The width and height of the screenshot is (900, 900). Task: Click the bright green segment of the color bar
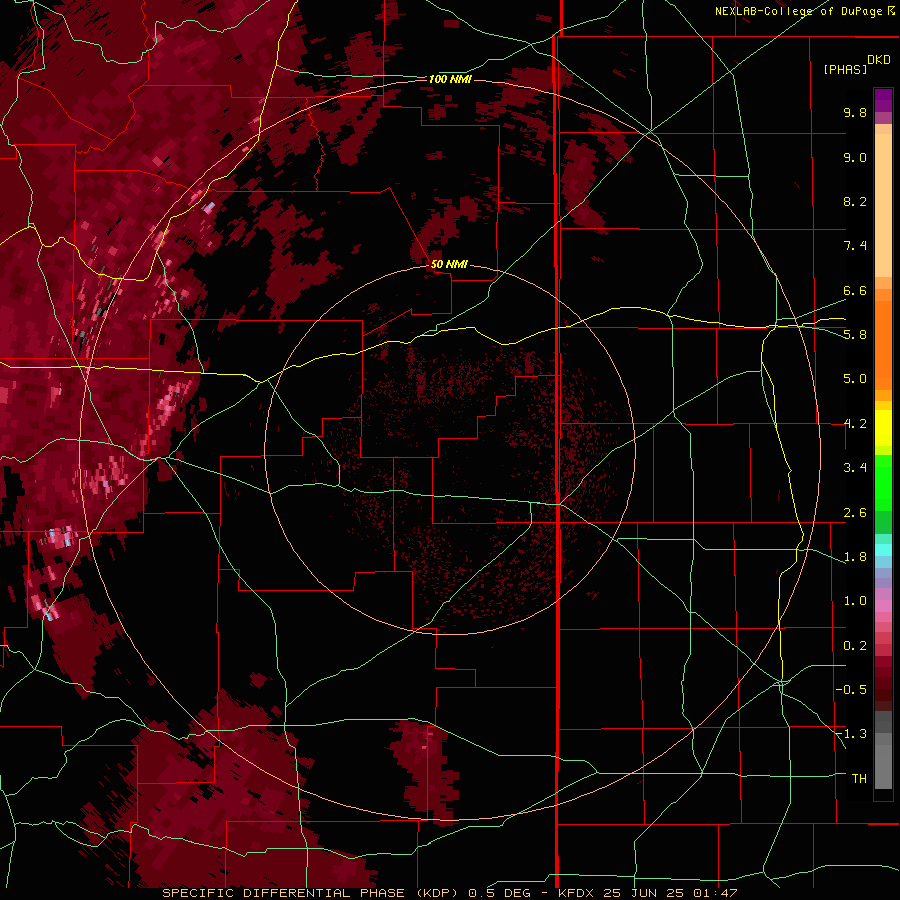click(883, 482)
